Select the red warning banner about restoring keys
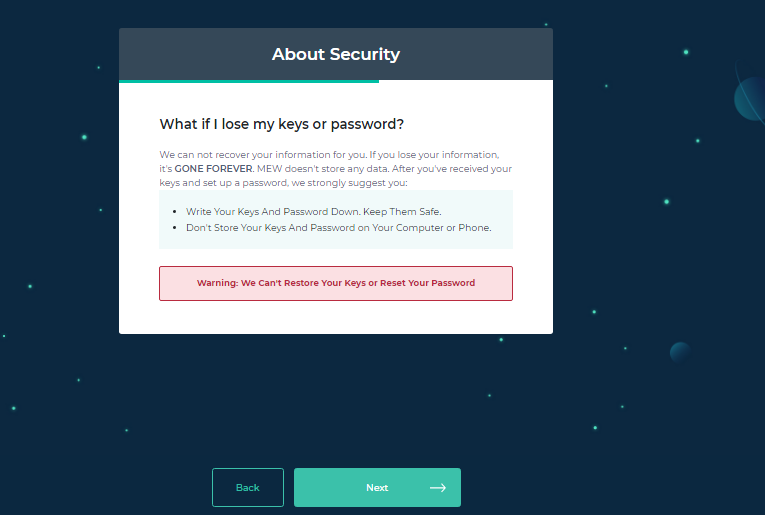Image resolution: width=765 pixels, height=515 pixels. (x=336, y=283)
